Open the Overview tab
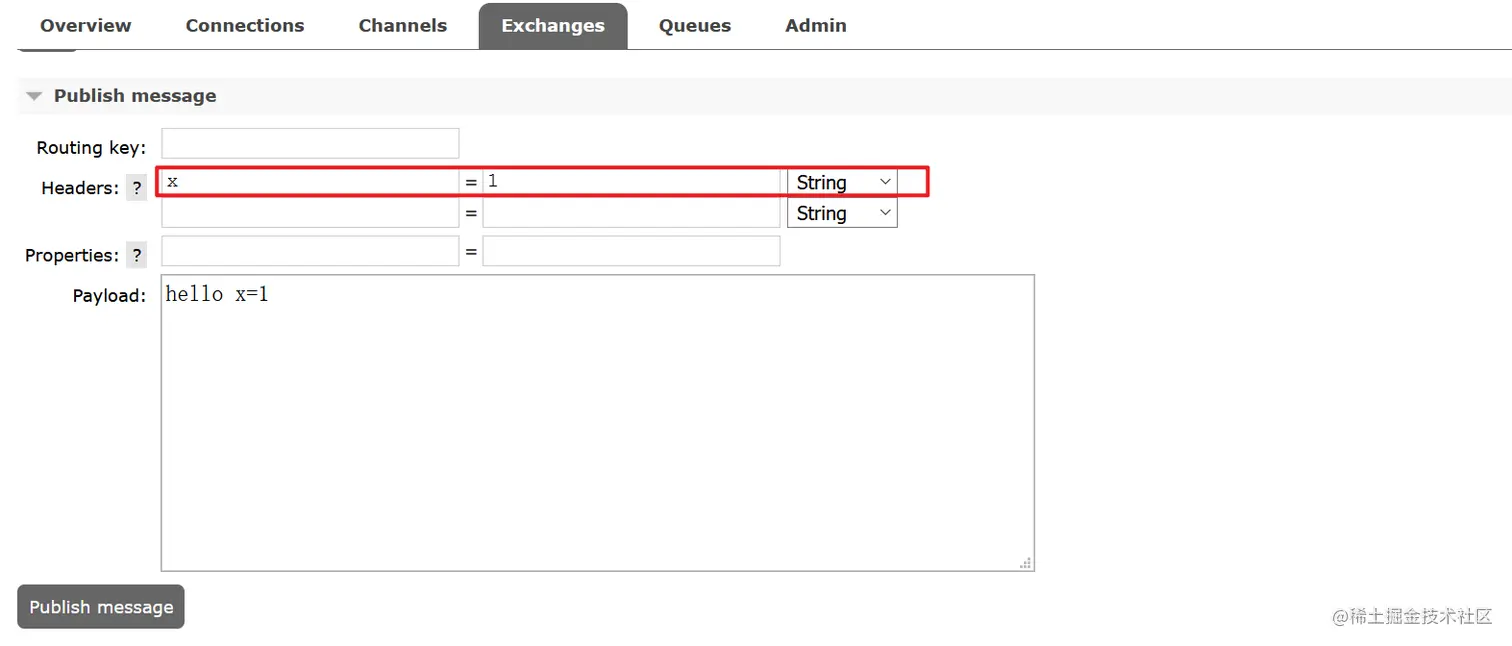Image resolution: width=1512 pixels, height=646 pixels. [86, 26]
